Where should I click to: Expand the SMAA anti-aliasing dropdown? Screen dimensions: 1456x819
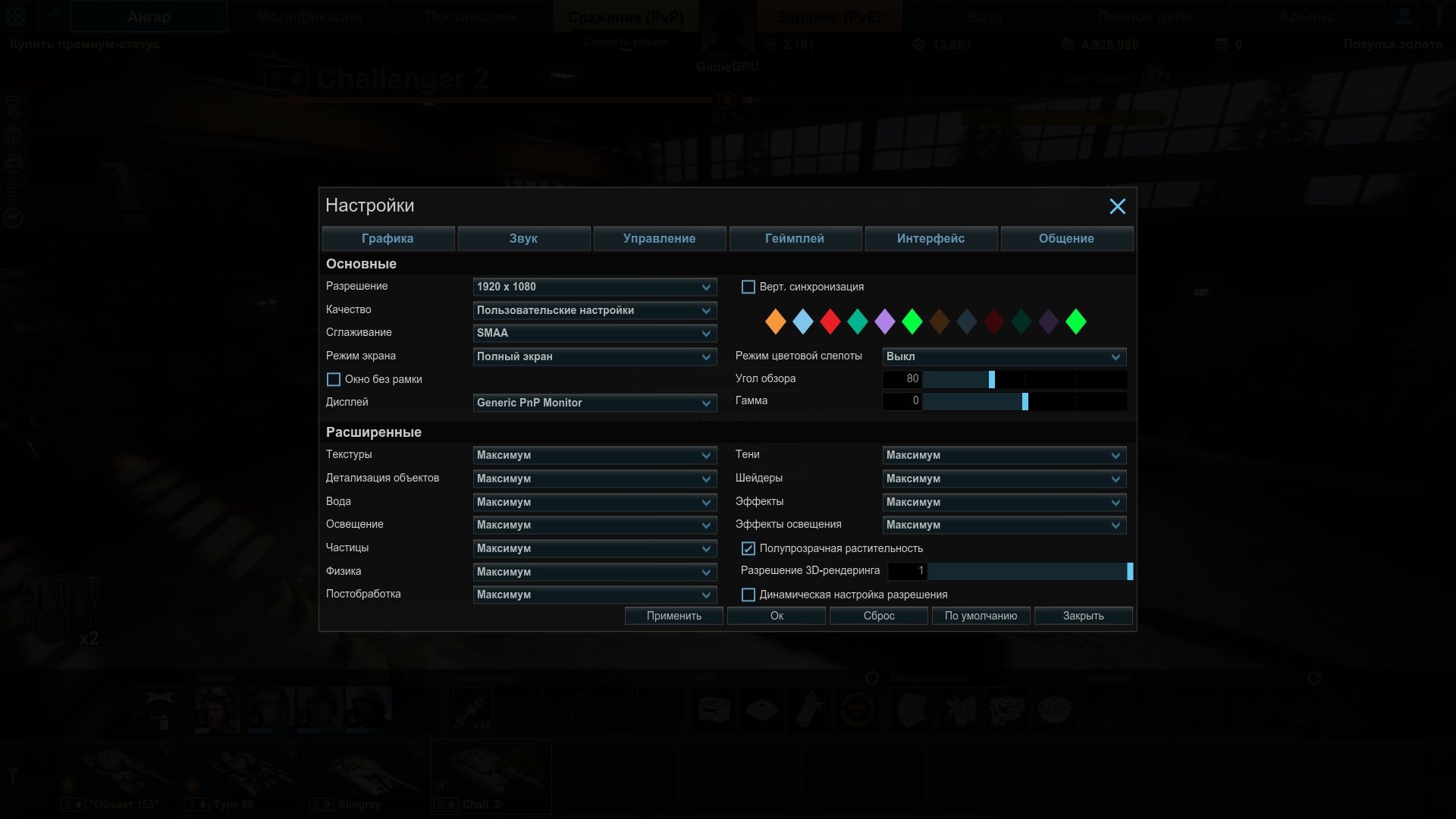click(x=595, y=333)
